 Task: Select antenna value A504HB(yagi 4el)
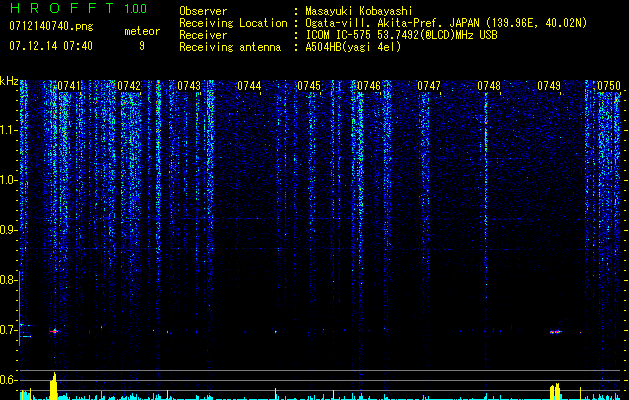[353, 47]
